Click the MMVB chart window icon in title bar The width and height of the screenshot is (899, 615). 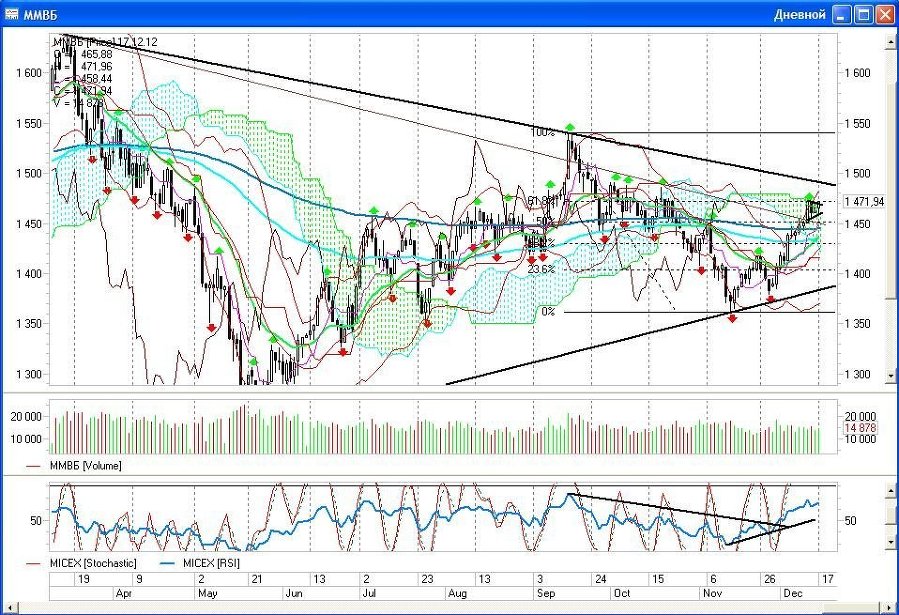click(11, 14)
